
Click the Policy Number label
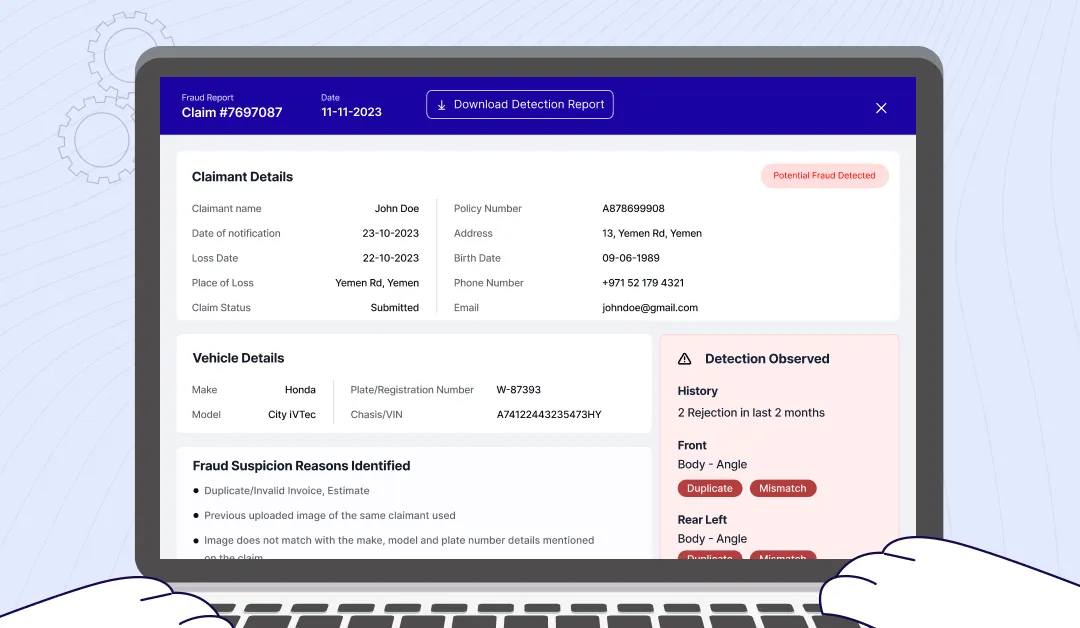click(488, 209)
